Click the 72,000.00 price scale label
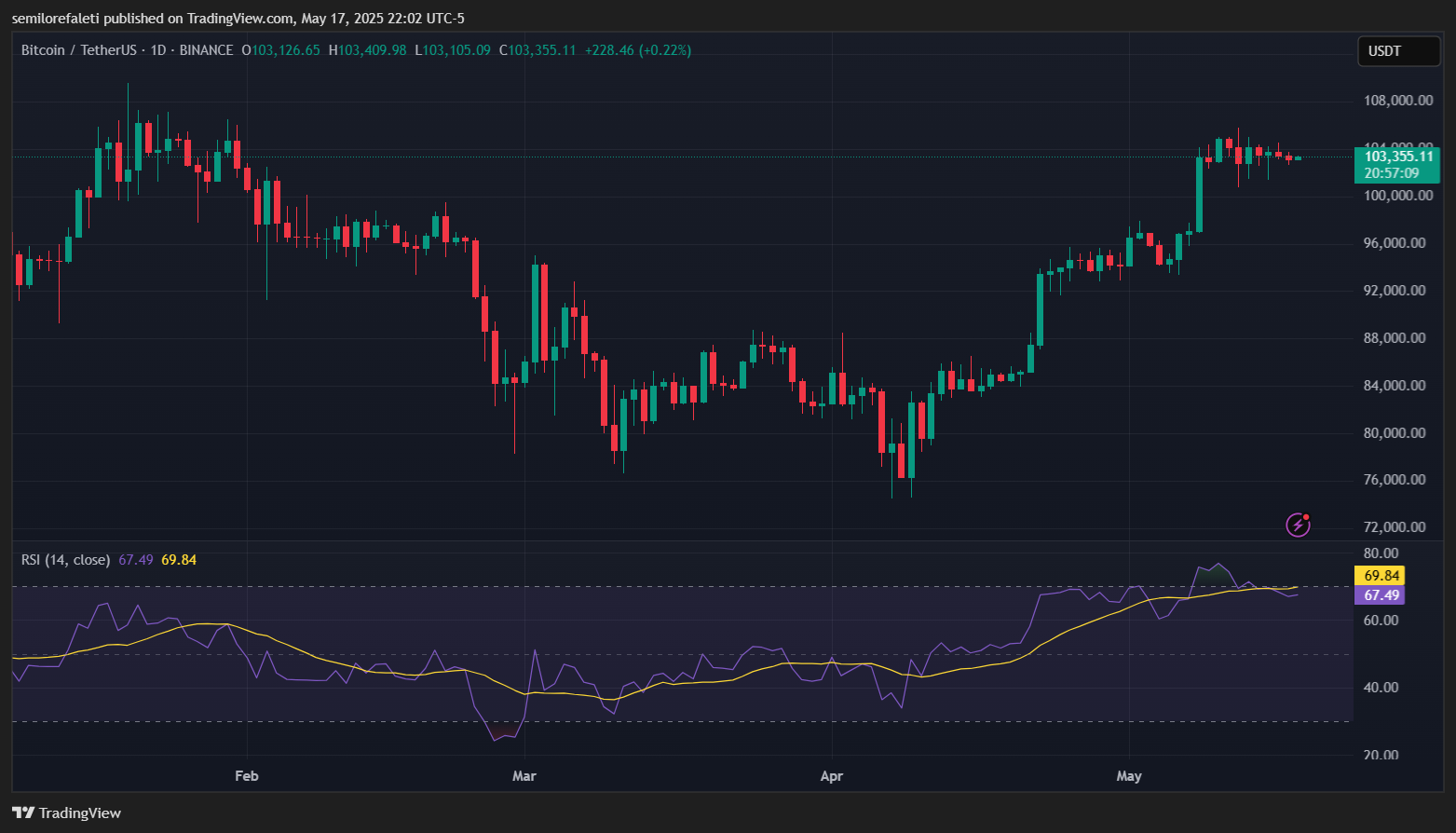Screen dimensions: 1456x833 pos(1394,527)
